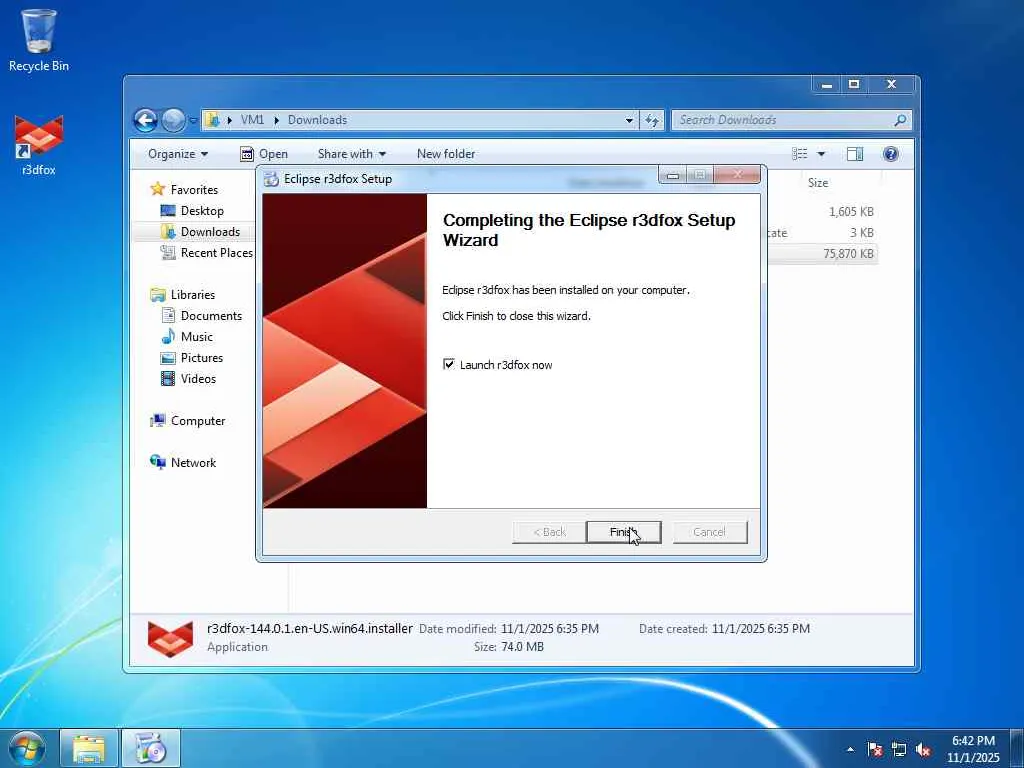The image size is (1024, 768).
Task: Maximize the Downloads Explorer window
Action: point(854,85)
